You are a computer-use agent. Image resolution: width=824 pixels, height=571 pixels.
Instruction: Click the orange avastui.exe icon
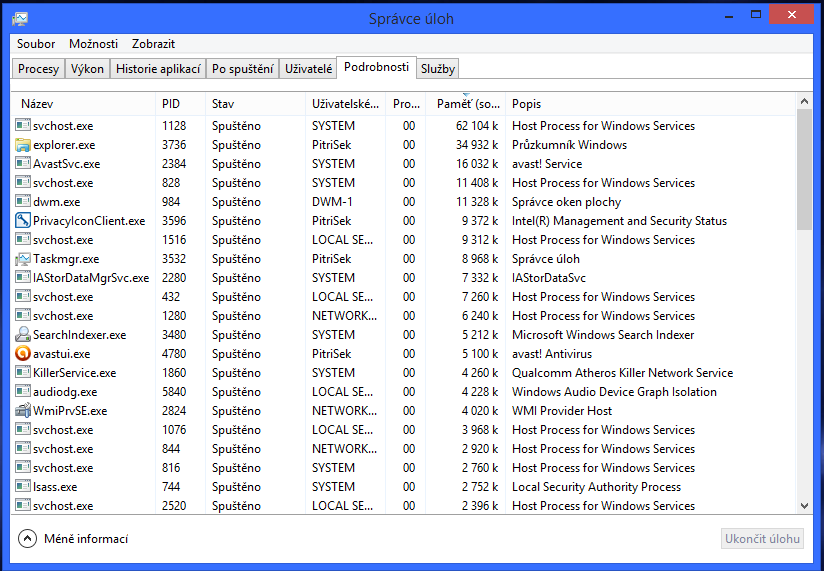23,354
